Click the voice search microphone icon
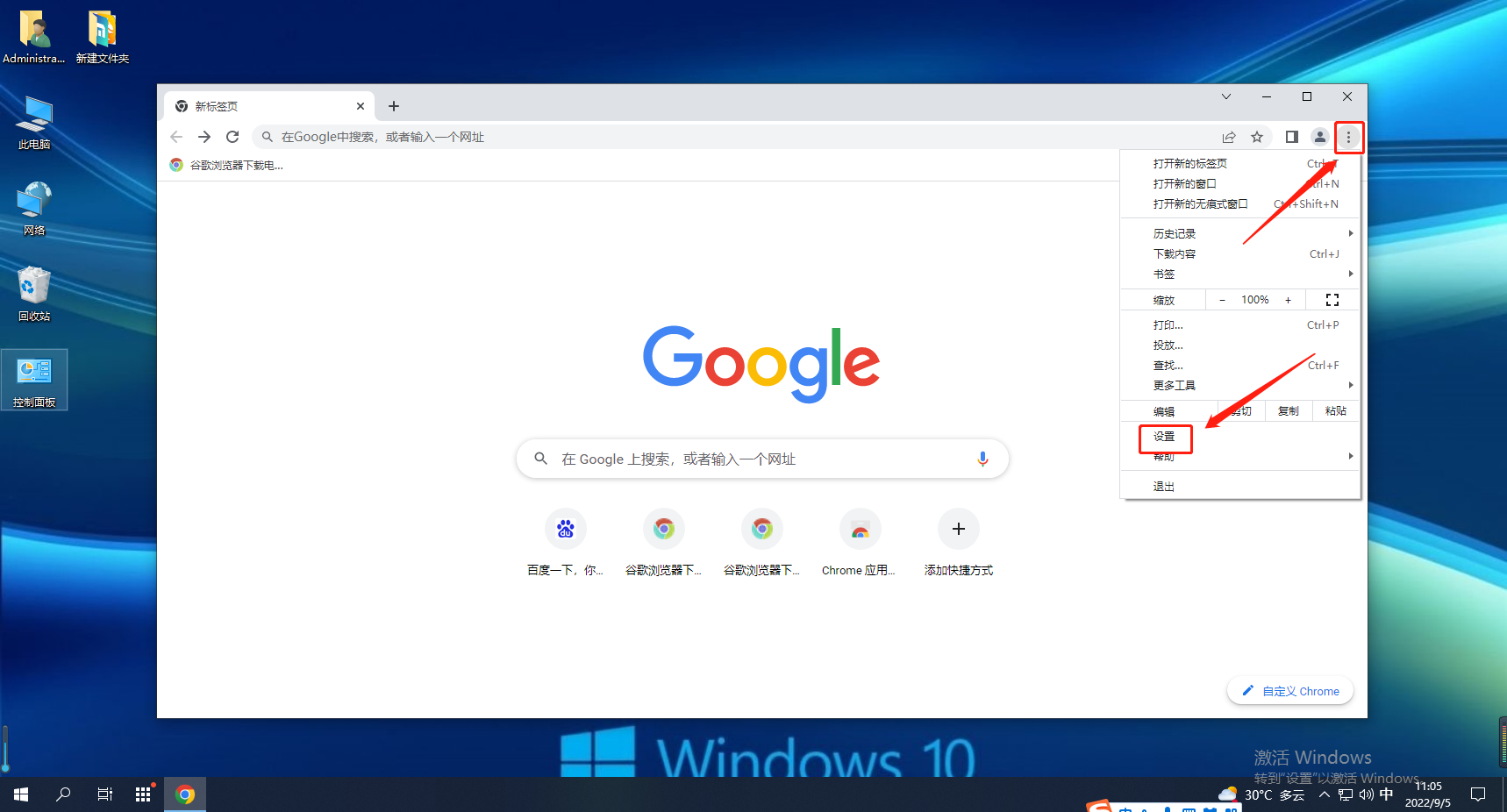Screen dimensions: 1507x812 982,459
